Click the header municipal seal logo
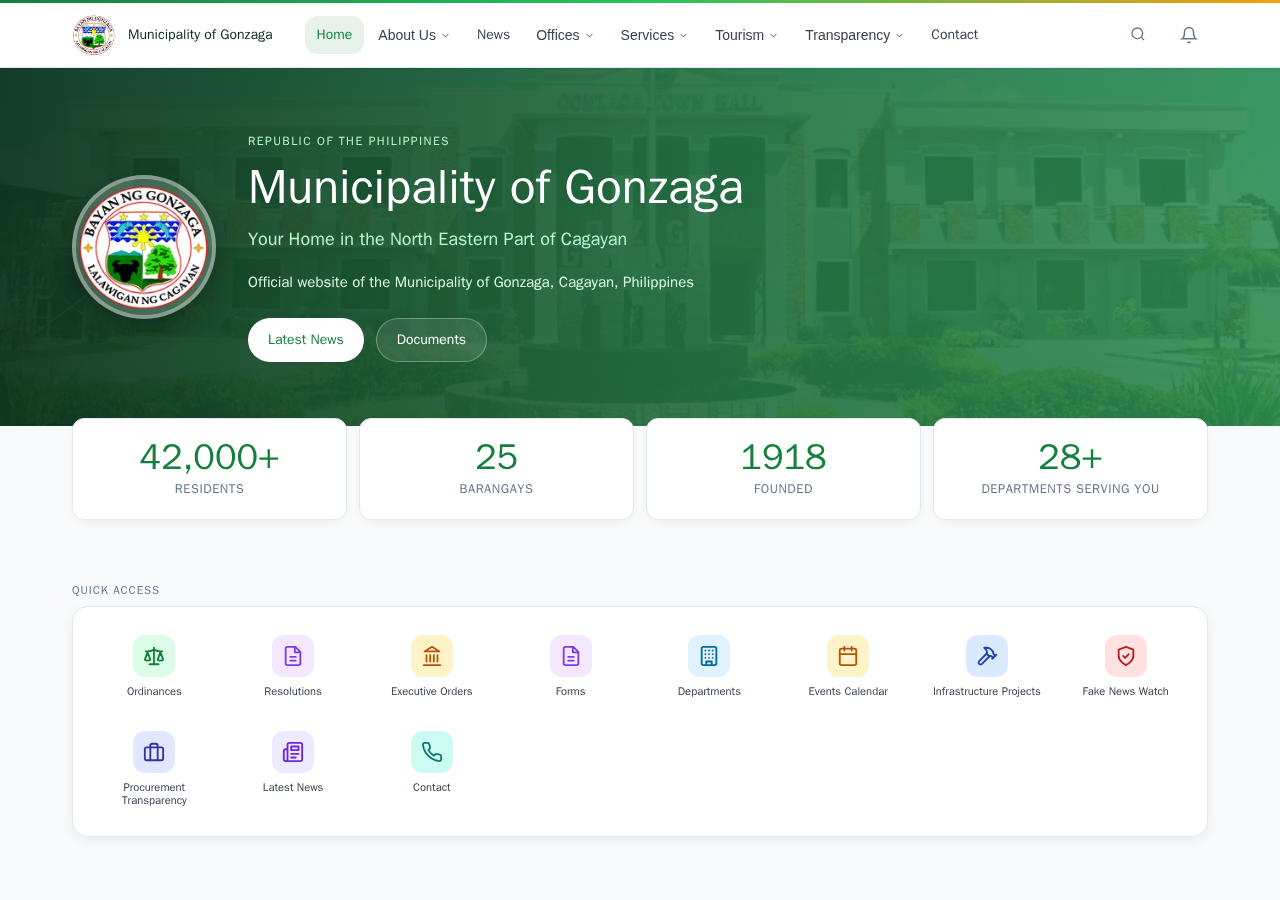1280x900 pixels. click(94, 35)
